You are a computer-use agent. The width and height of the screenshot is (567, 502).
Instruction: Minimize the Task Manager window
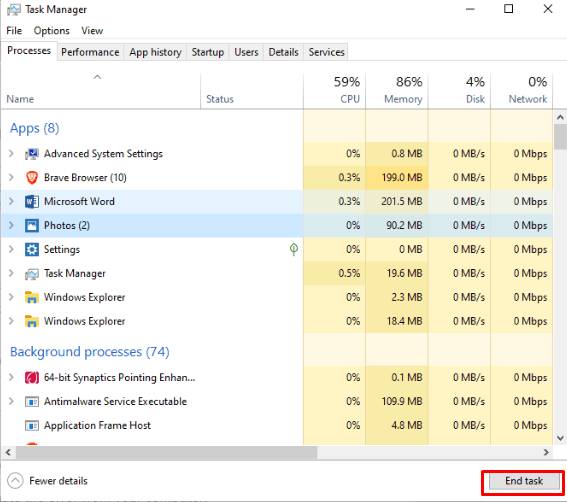tap(470, 9)
